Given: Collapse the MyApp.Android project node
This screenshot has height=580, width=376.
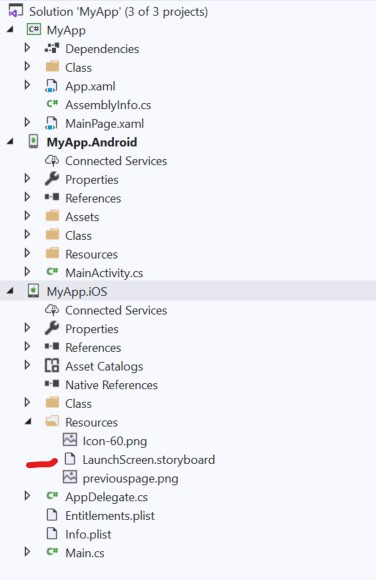Looking at the screenshot, I should 10,142.
